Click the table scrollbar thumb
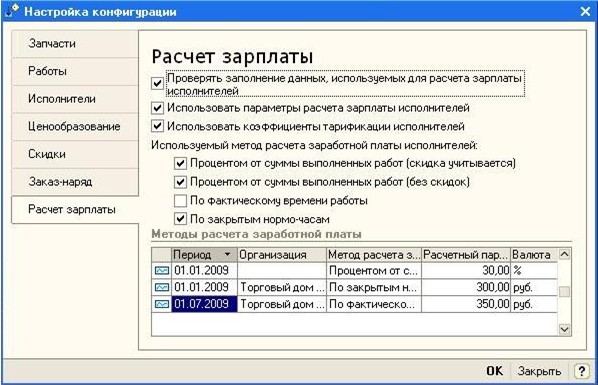 (x=564, y=292)
